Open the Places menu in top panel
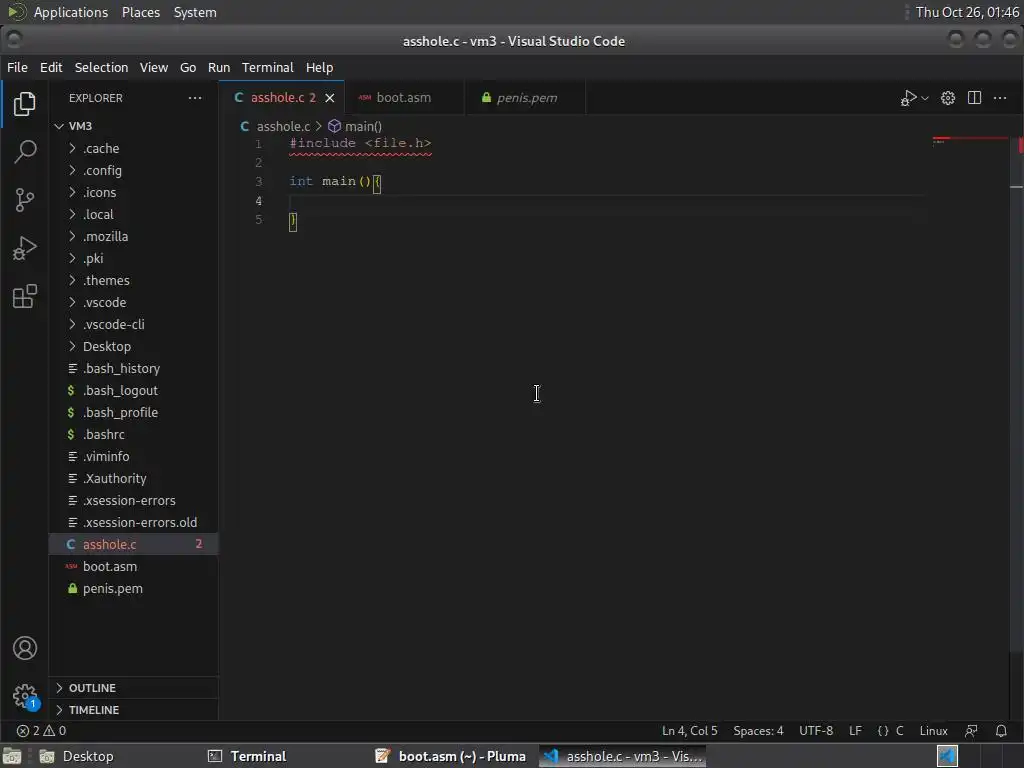Image resolution: width=1024 pixels, height=768 pixels. click(x=140, y=12)
